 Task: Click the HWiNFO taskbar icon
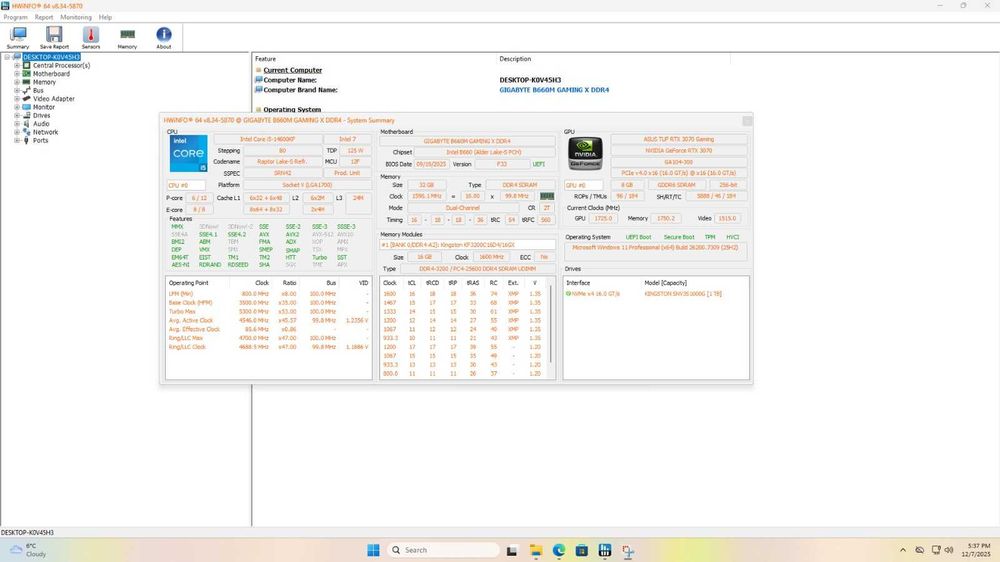pos(605,550)
